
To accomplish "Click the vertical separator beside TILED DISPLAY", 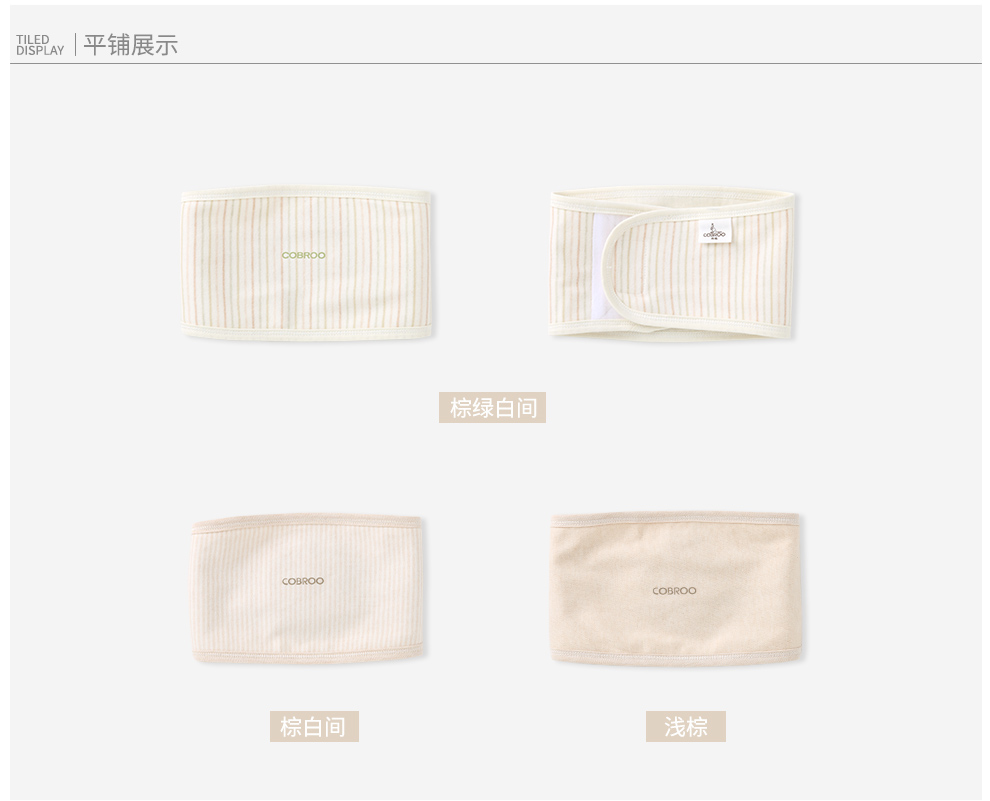I will coord(75,45).
